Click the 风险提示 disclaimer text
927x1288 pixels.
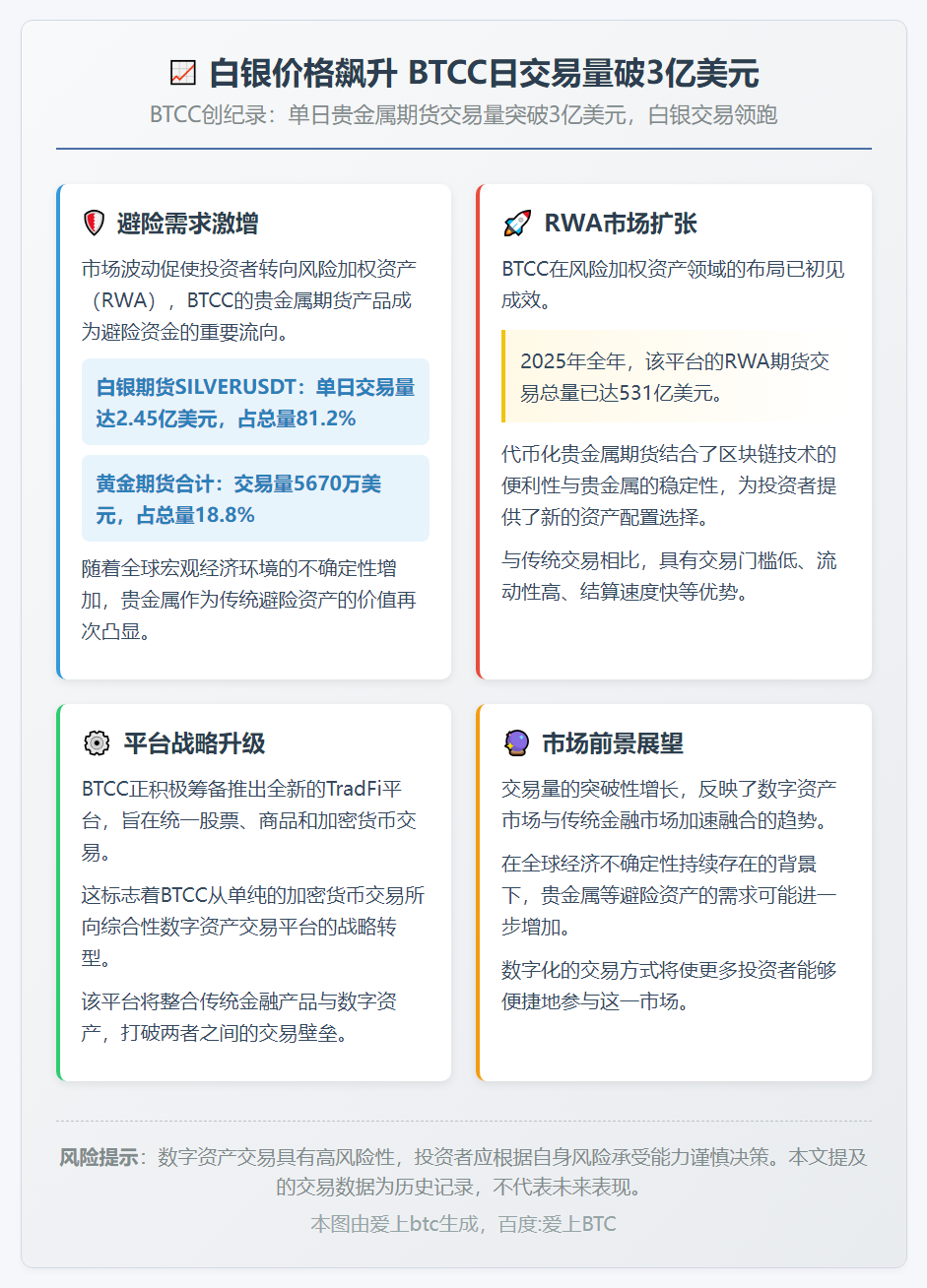click(x=464, y=1172)
